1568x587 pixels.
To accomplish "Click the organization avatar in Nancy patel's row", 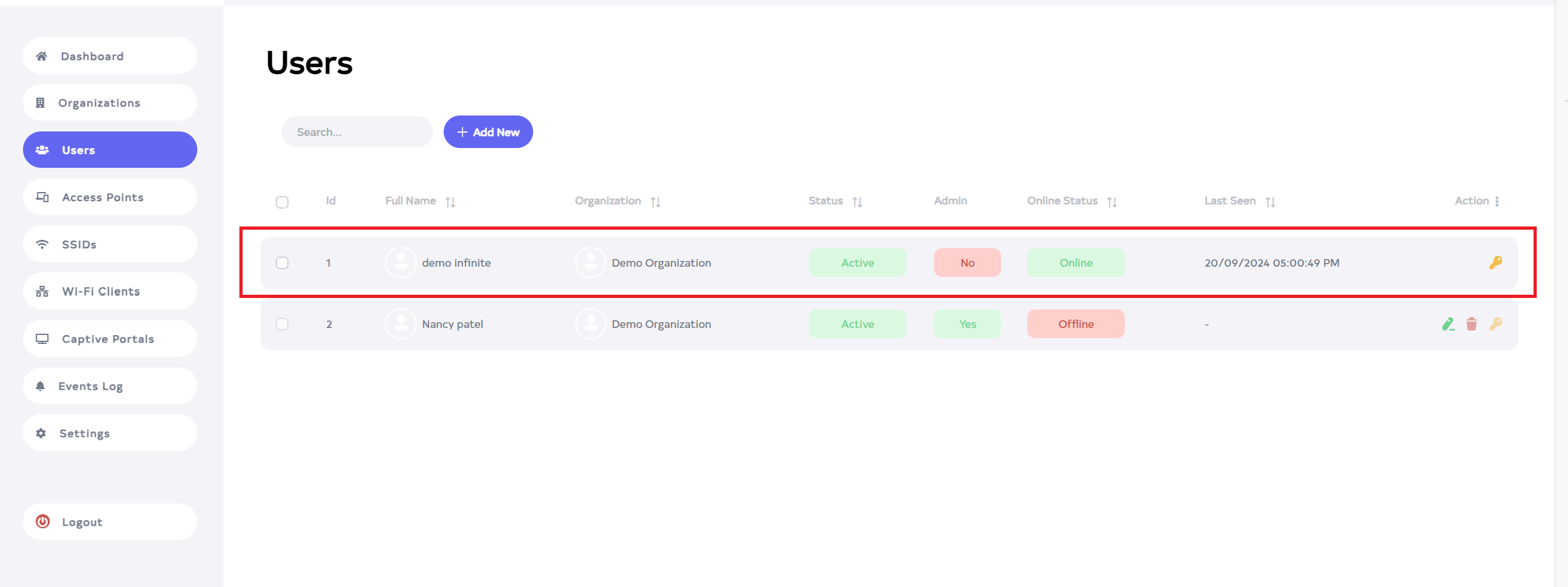I will pos(591,324).
